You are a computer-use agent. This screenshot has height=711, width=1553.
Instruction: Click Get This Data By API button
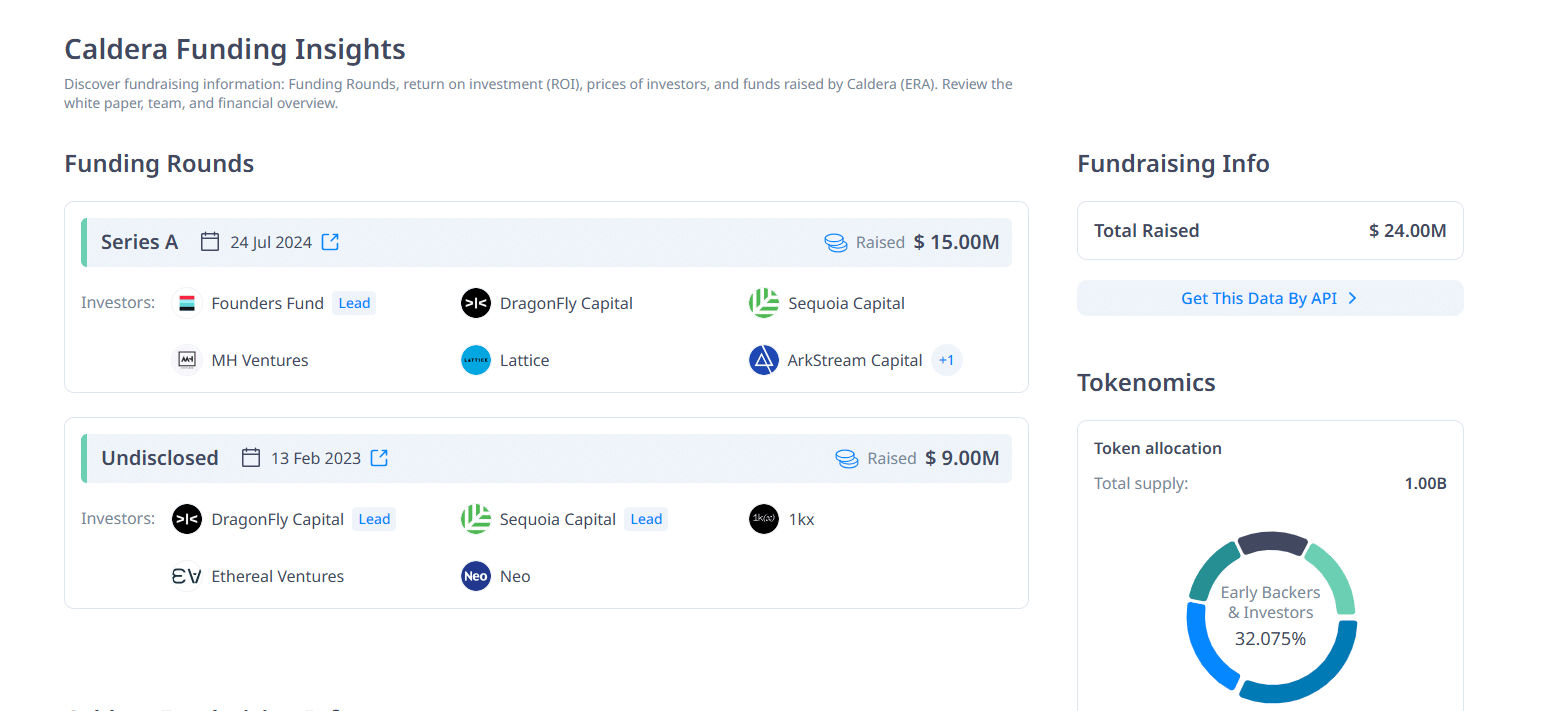click(1270, 298)
